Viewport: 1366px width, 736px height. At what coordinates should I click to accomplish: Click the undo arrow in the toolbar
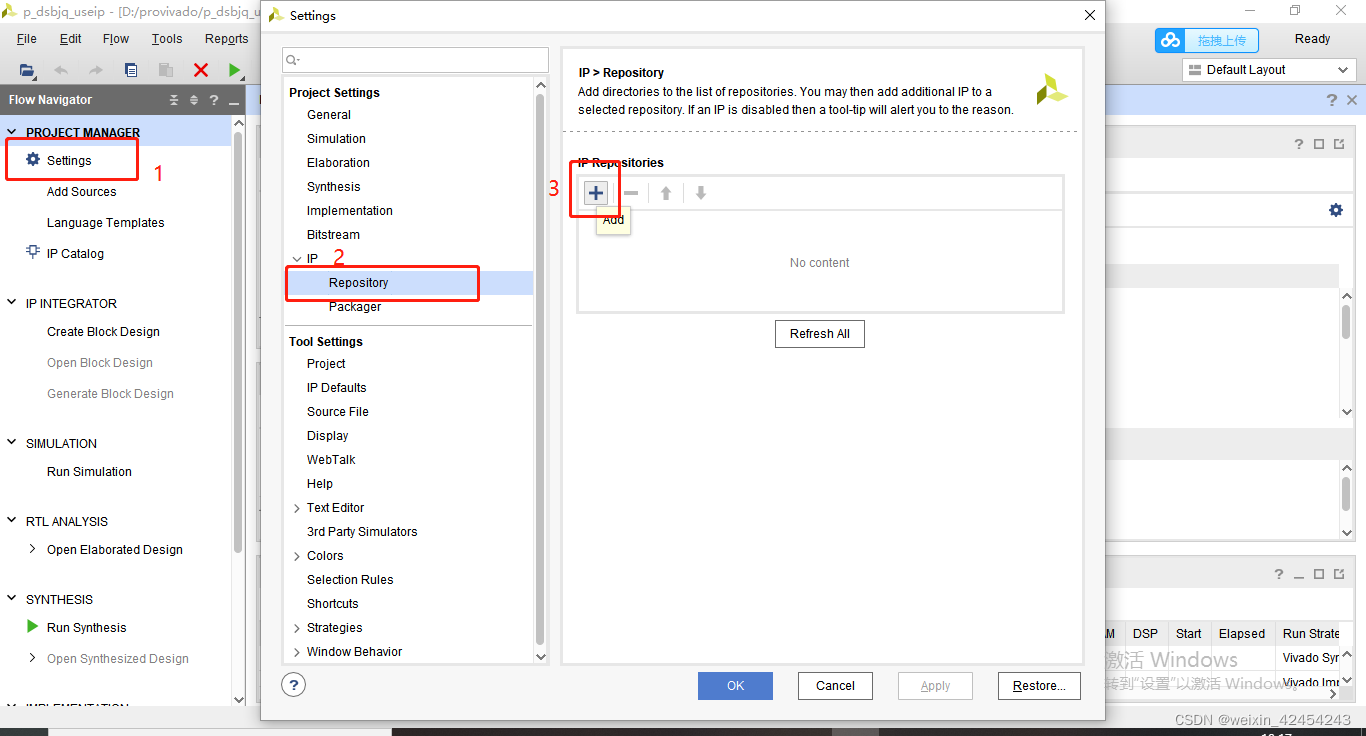[61, 70]
